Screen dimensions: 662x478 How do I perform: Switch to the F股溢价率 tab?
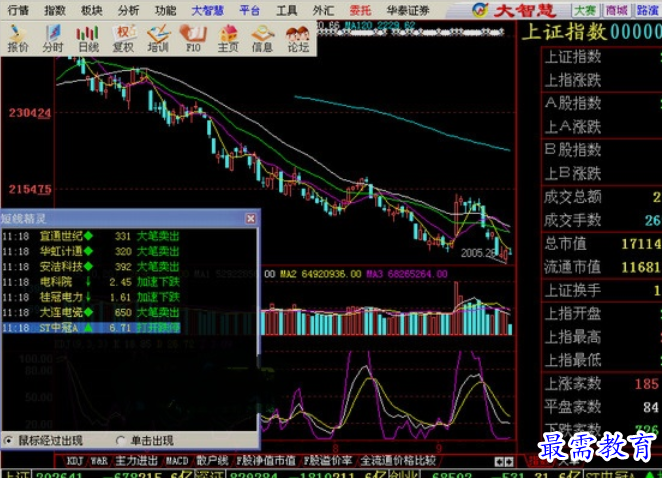click(x=328, y=461)
